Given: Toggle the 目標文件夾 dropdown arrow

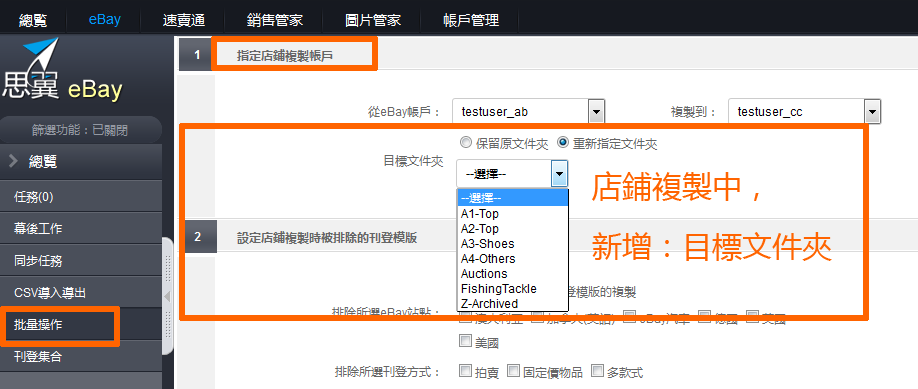Looking at the screenshot, I should pyautogui.click(x=560, y=174).
